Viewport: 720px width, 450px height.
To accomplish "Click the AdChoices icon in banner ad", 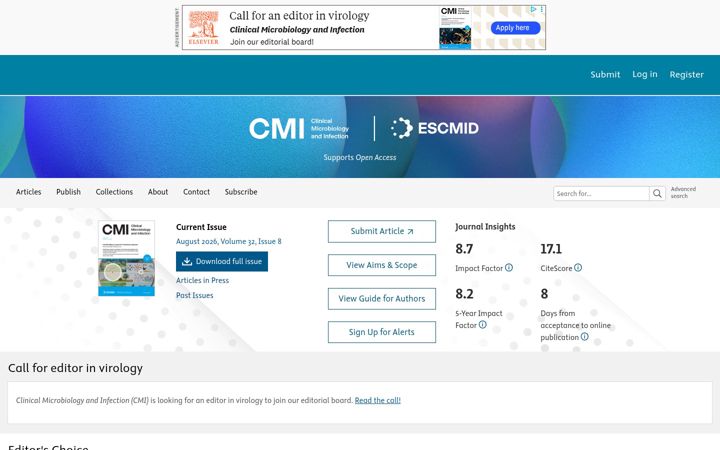I will pyautogui.click(x=533, y=9).
